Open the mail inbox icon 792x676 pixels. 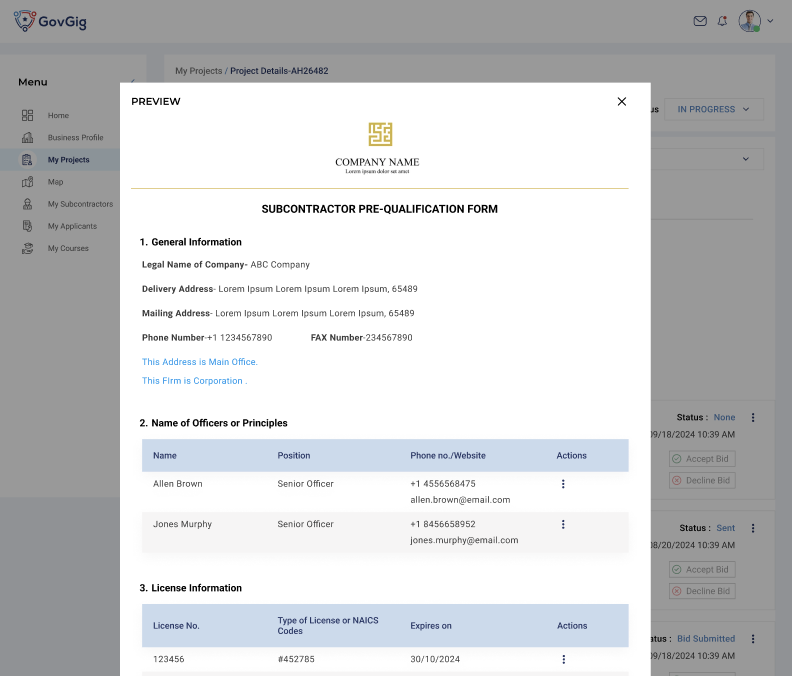pos(700,21)
